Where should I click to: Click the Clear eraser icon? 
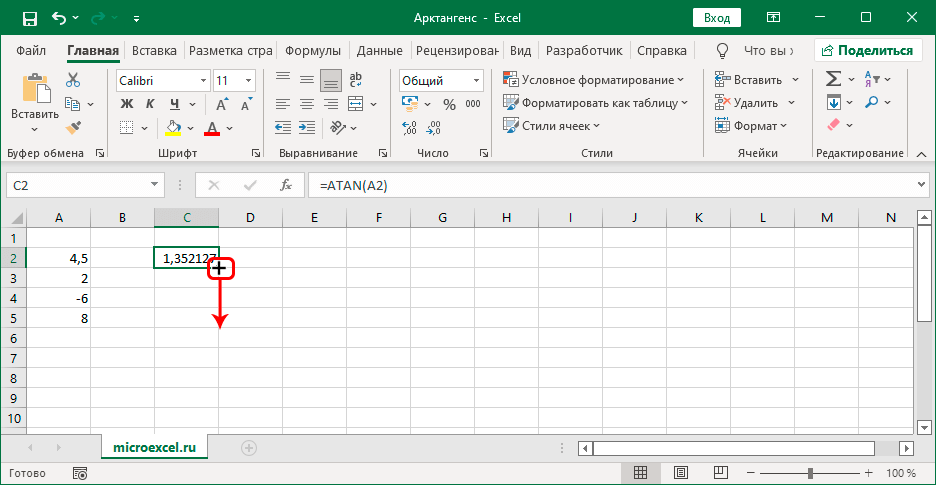pos(833,126)
